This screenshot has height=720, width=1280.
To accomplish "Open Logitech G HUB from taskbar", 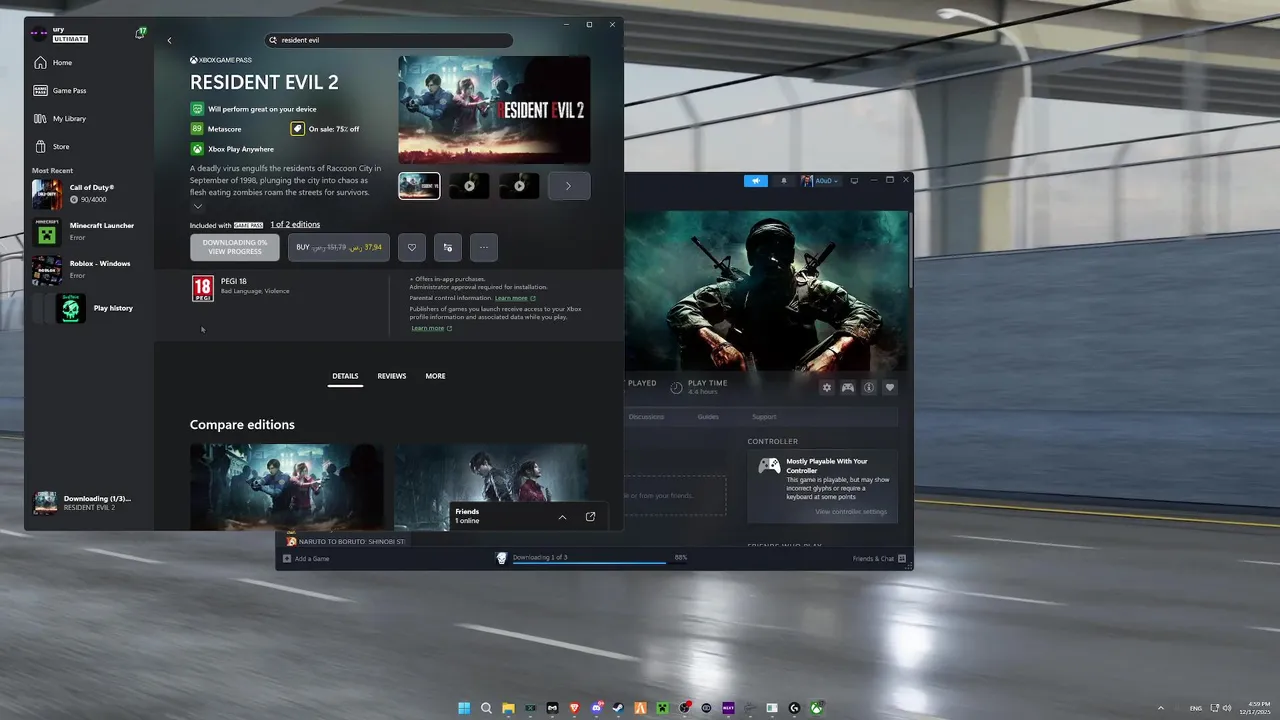I will pyautogui.click(x=794, y=708).
